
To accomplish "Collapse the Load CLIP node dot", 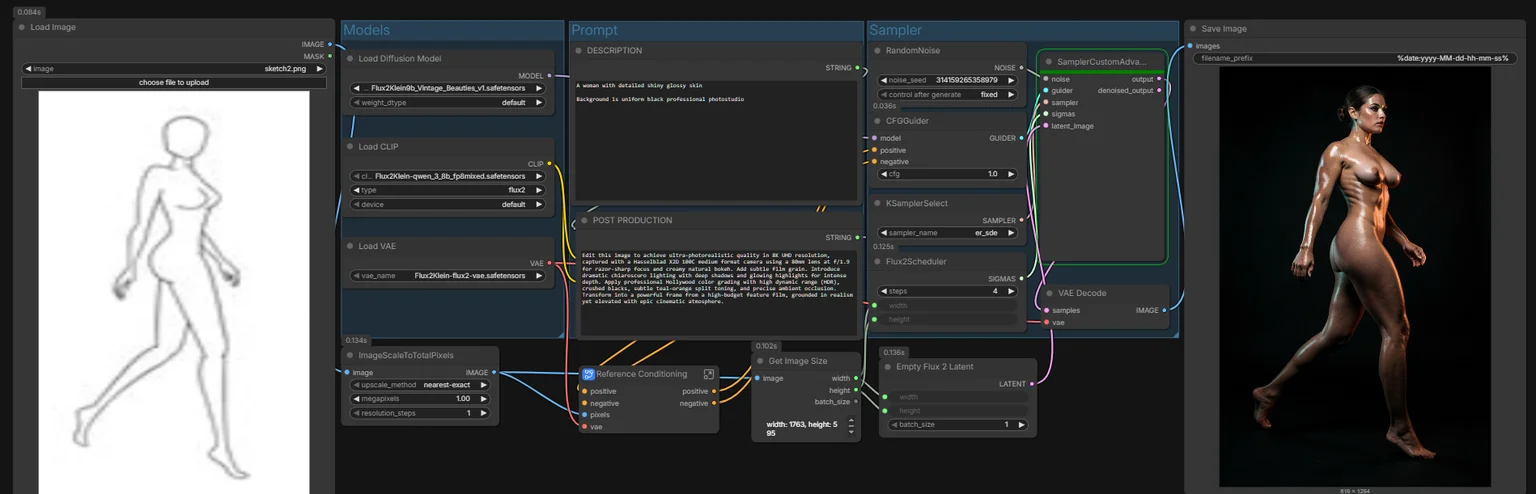I will click(x=350, y=147).
